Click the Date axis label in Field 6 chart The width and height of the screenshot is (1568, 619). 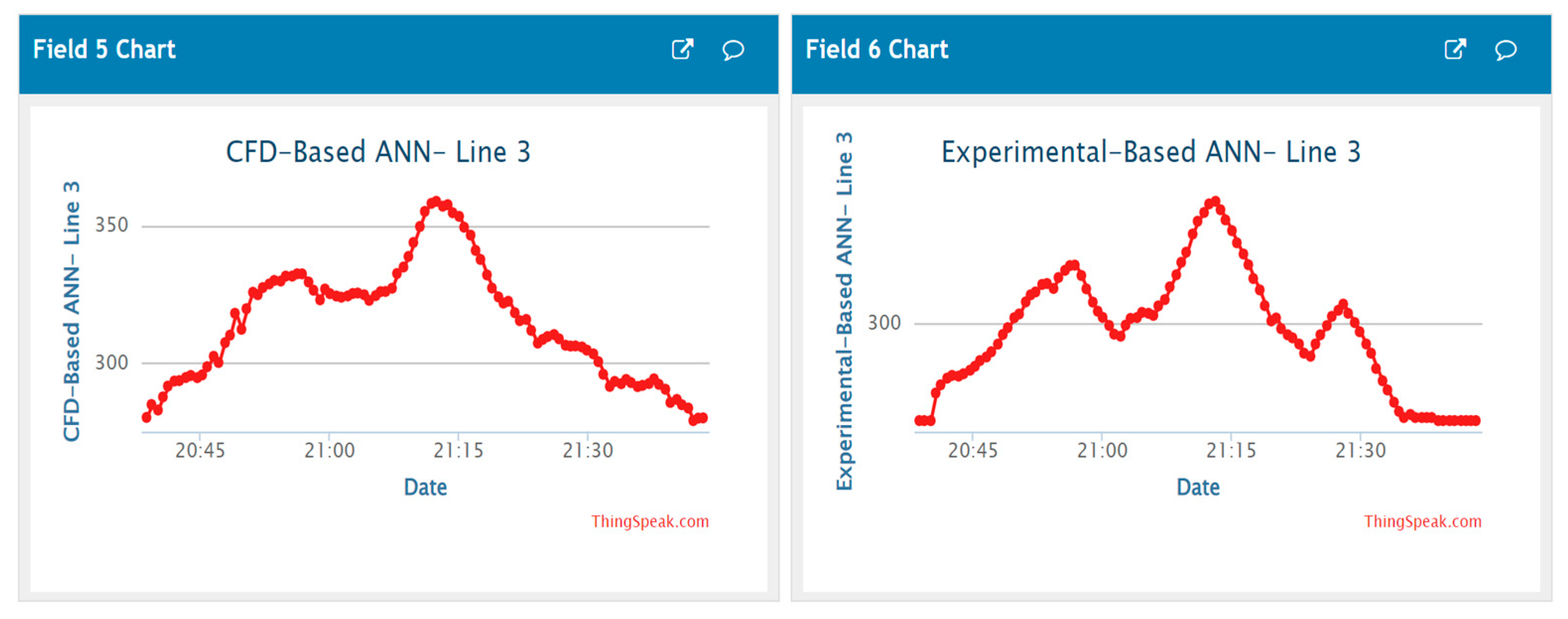(x=1198, y=488)
